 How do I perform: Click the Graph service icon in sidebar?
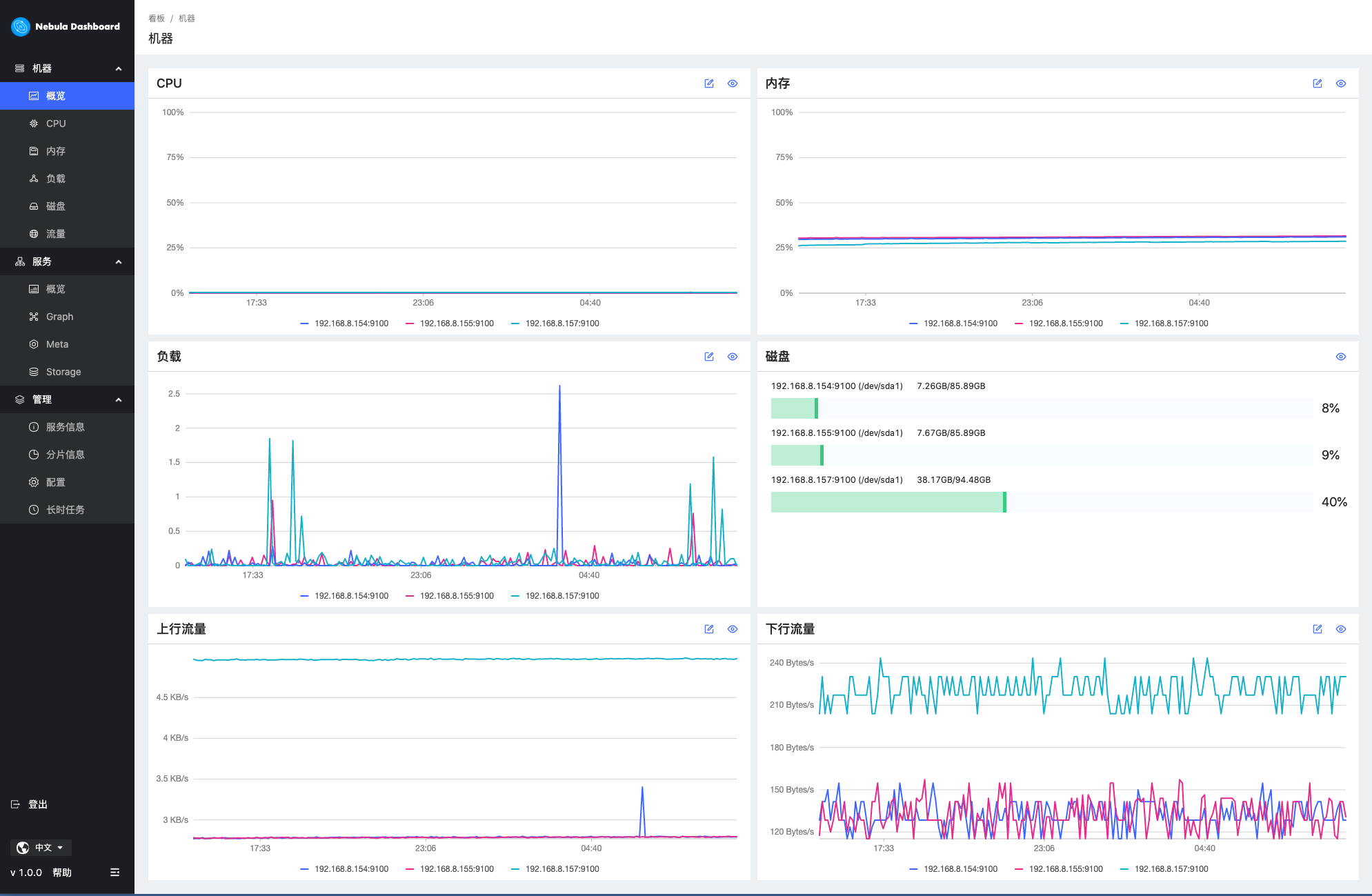click(x=34, y=317)
